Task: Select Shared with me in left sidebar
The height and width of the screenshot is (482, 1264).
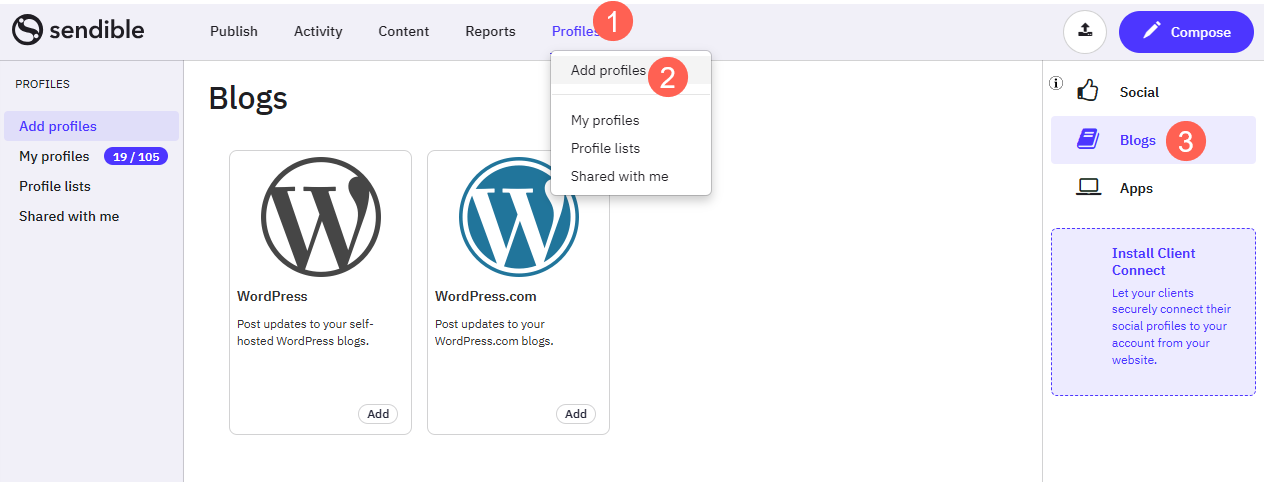Action: (69, 216)
